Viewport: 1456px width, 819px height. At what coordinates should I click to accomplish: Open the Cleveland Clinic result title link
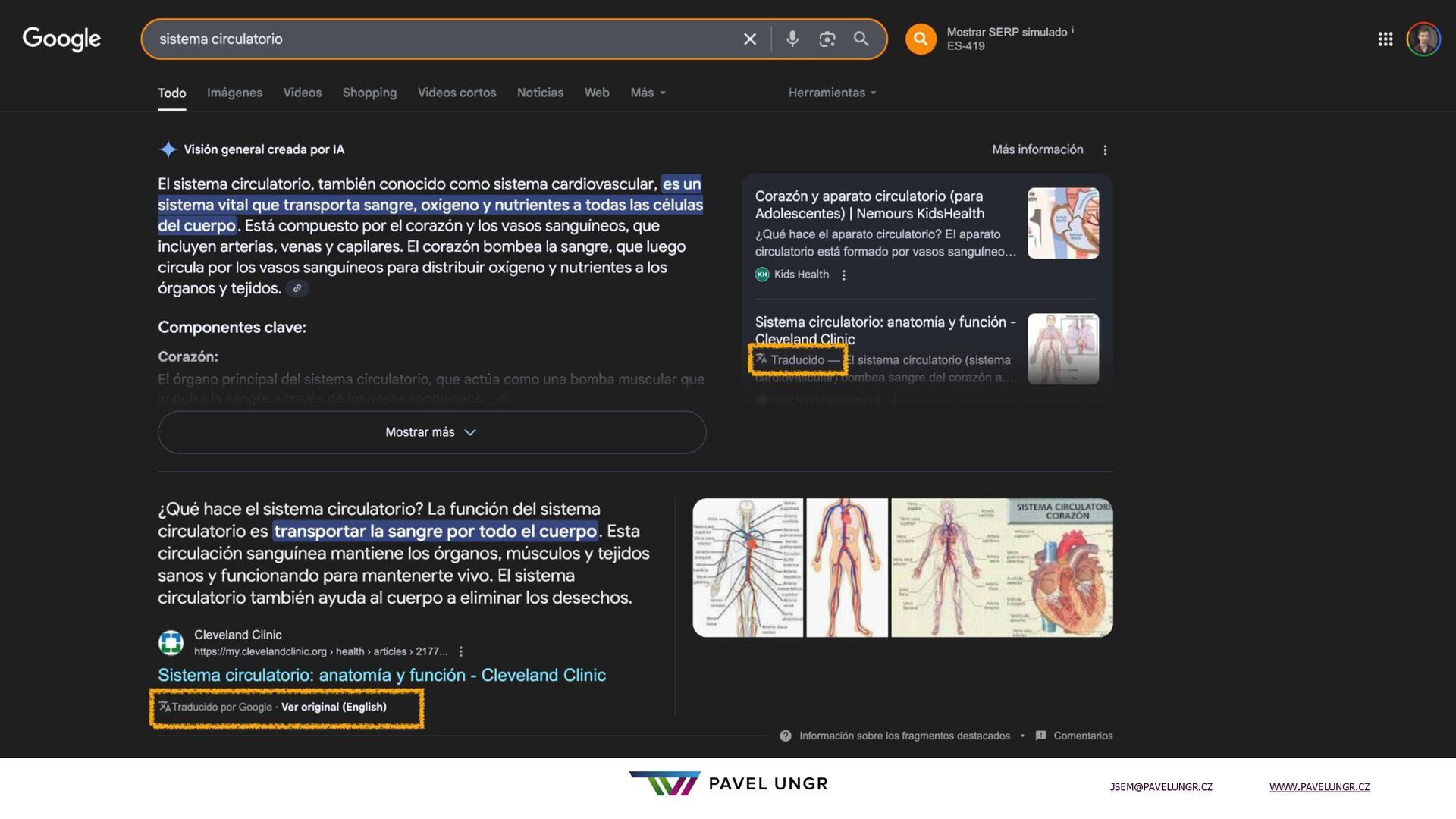(381, 675)
